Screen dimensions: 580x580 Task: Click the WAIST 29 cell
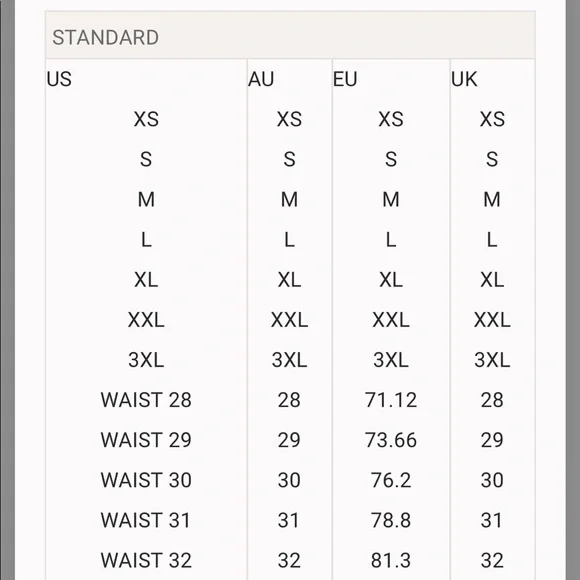coord(146,440)
